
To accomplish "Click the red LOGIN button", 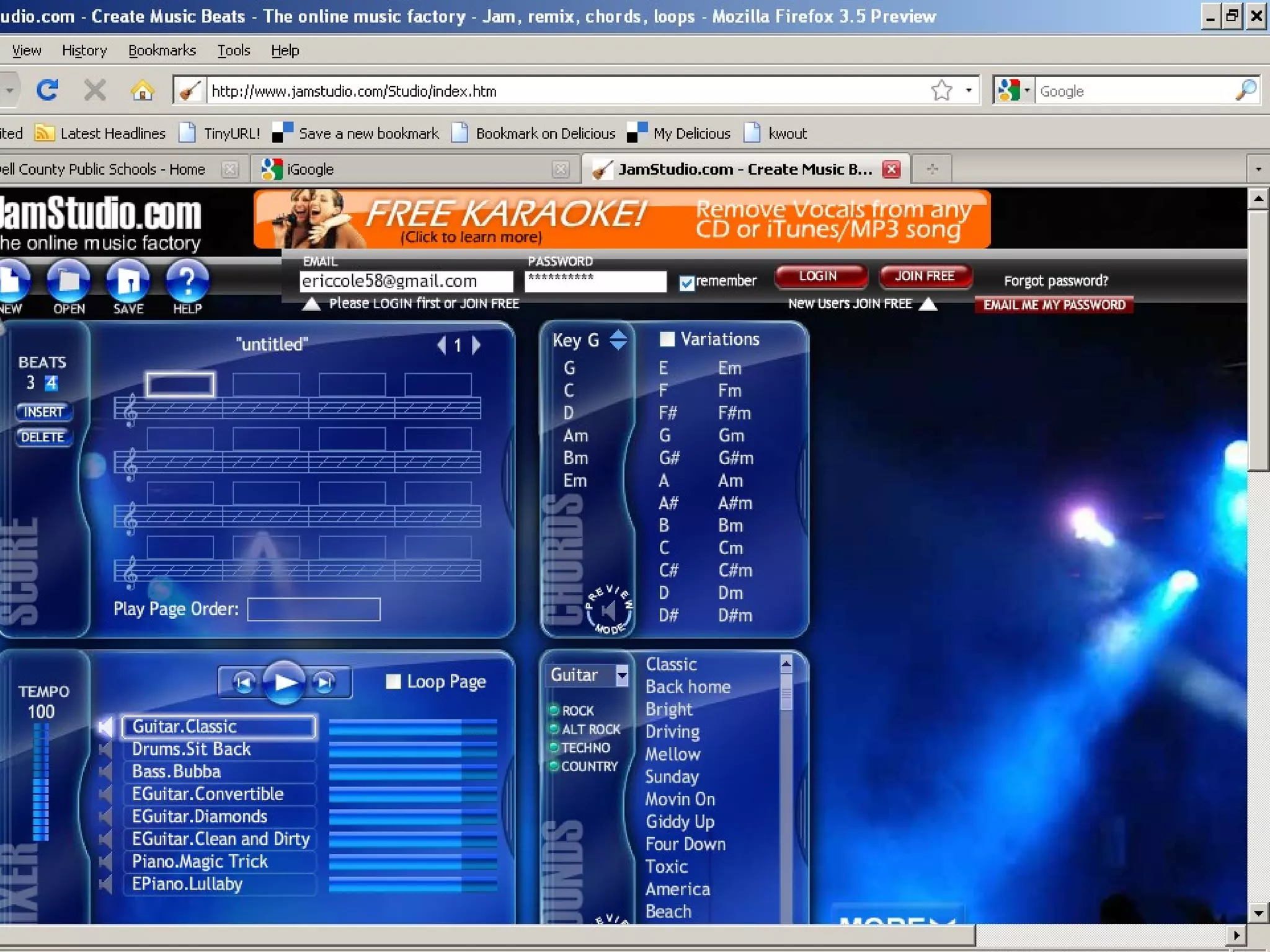I will point(820,276).
